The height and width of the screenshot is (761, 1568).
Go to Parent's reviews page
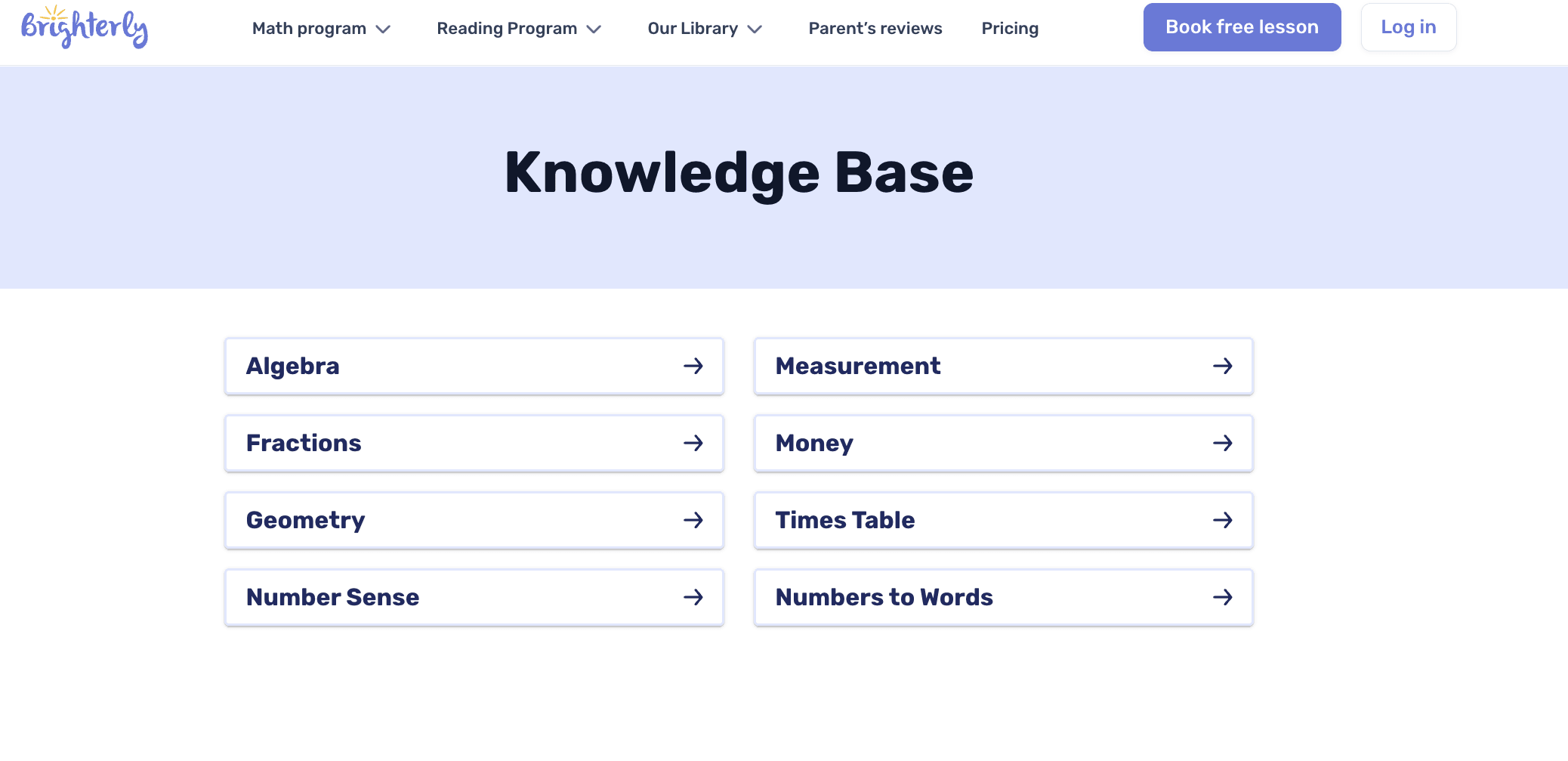pyautogui.click(x=875, y=29)
